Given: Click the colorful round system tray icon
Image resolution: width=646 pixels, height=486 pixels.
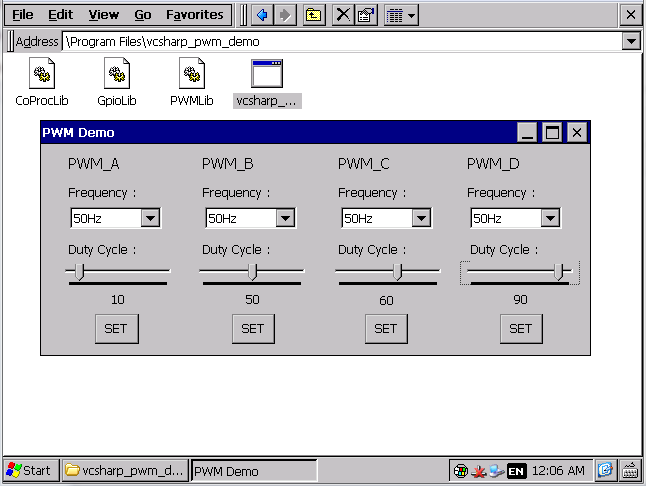Looking at the screenshot, I should 461,471.
